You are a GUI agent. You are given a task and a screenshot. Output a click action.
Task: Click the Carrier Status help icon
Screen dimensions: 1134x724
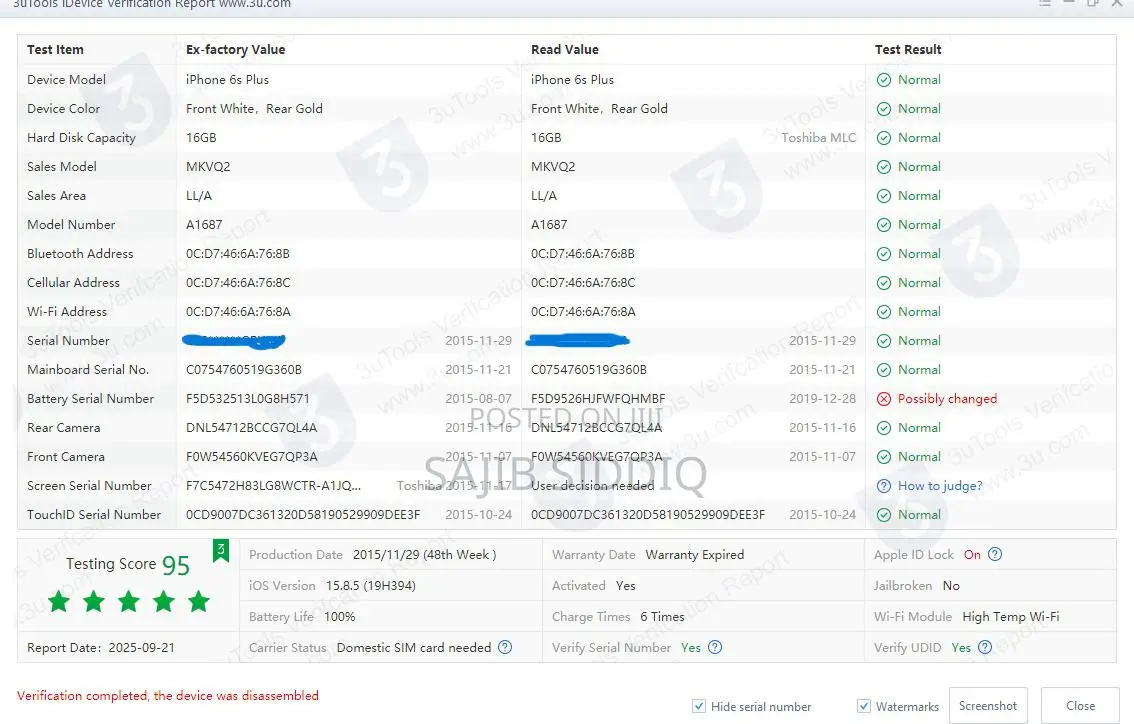coord(505,647)
